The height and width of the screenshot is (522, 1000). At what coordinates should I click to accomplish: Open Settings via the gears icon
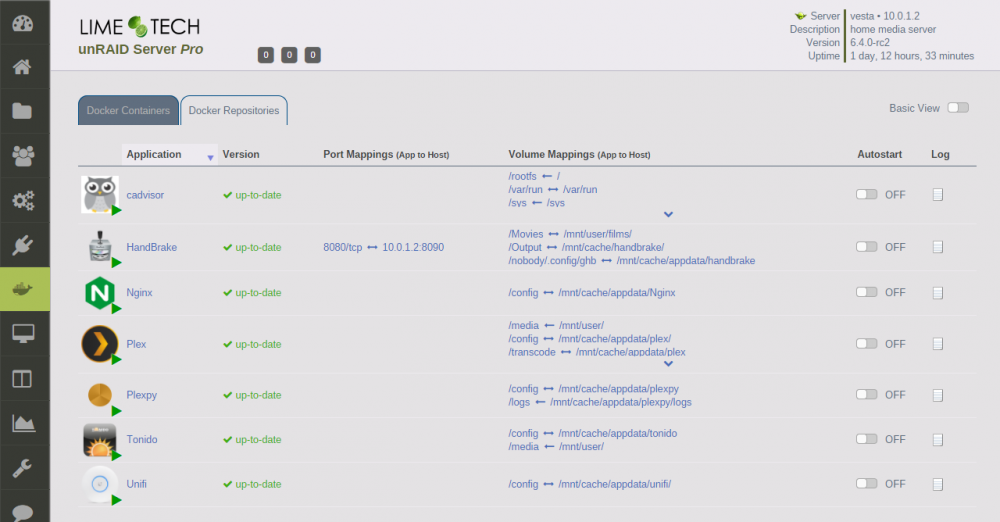(x=24, y=200)
